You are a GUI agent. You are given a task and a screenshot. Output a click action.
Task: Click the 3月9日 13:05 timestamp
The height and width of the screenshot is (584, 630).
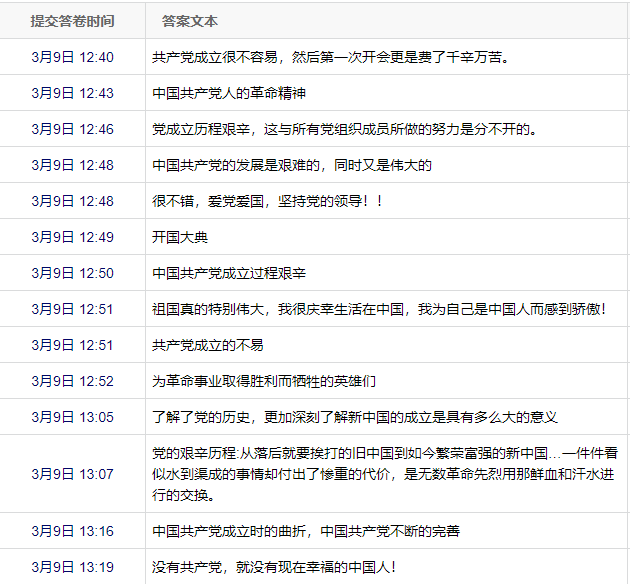72,417
